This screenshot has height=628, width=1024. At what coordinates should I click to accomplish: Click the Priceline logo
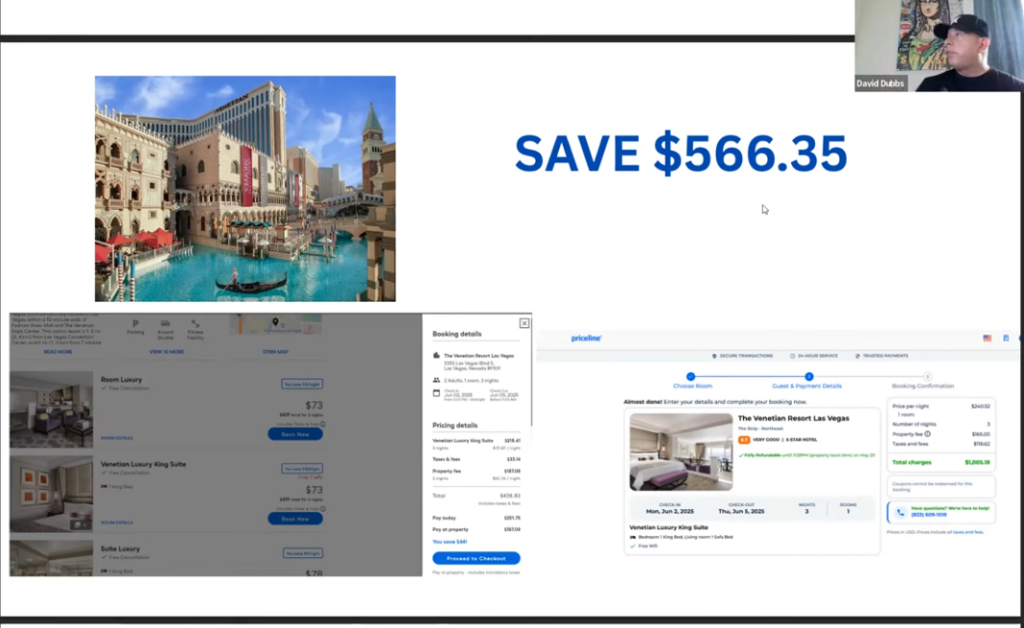coord(586,338)
